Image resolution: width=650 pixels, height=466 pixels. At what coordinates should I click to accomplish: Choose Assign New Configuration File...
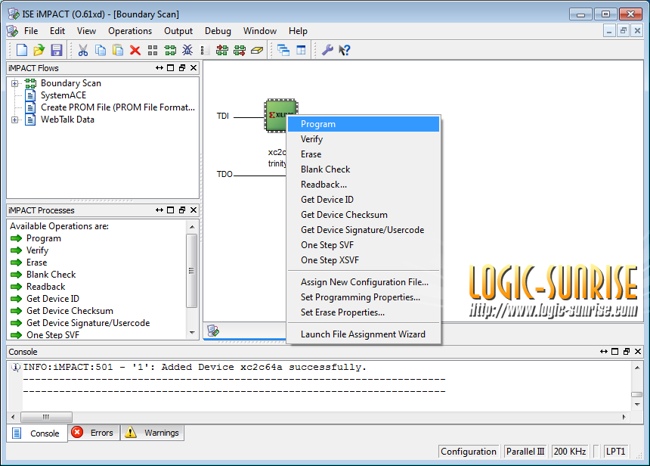(x=364, y=282)
